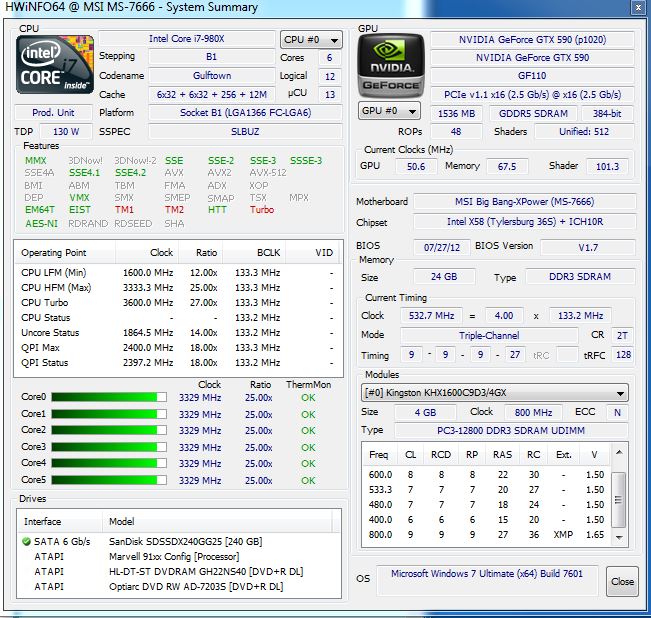This screenshot has height=618, width=651.
Task: Click the Close button
Action: [622, 581]
